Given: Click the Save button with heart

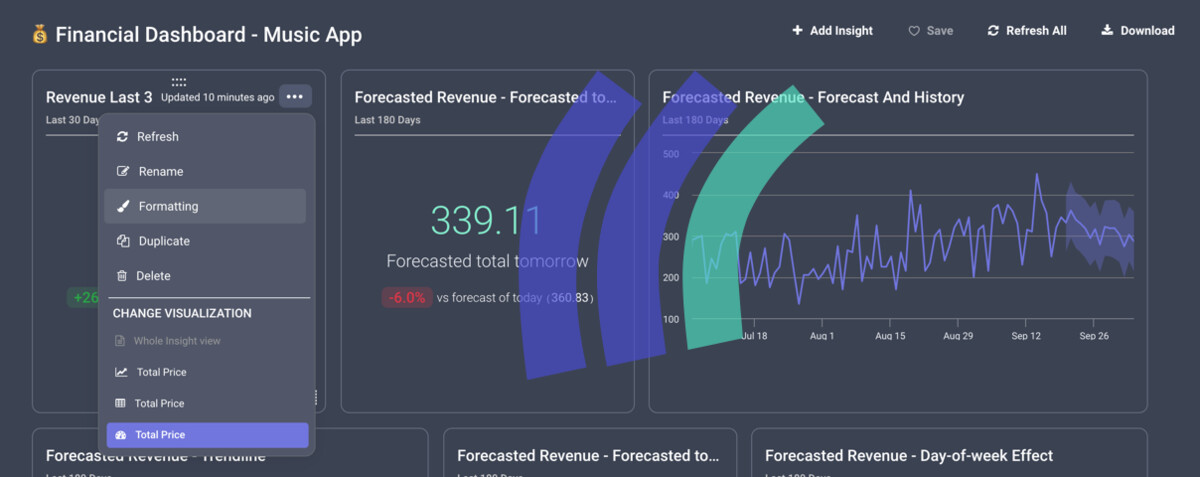Looking at the screenshot, I should [x=930, y=31].
